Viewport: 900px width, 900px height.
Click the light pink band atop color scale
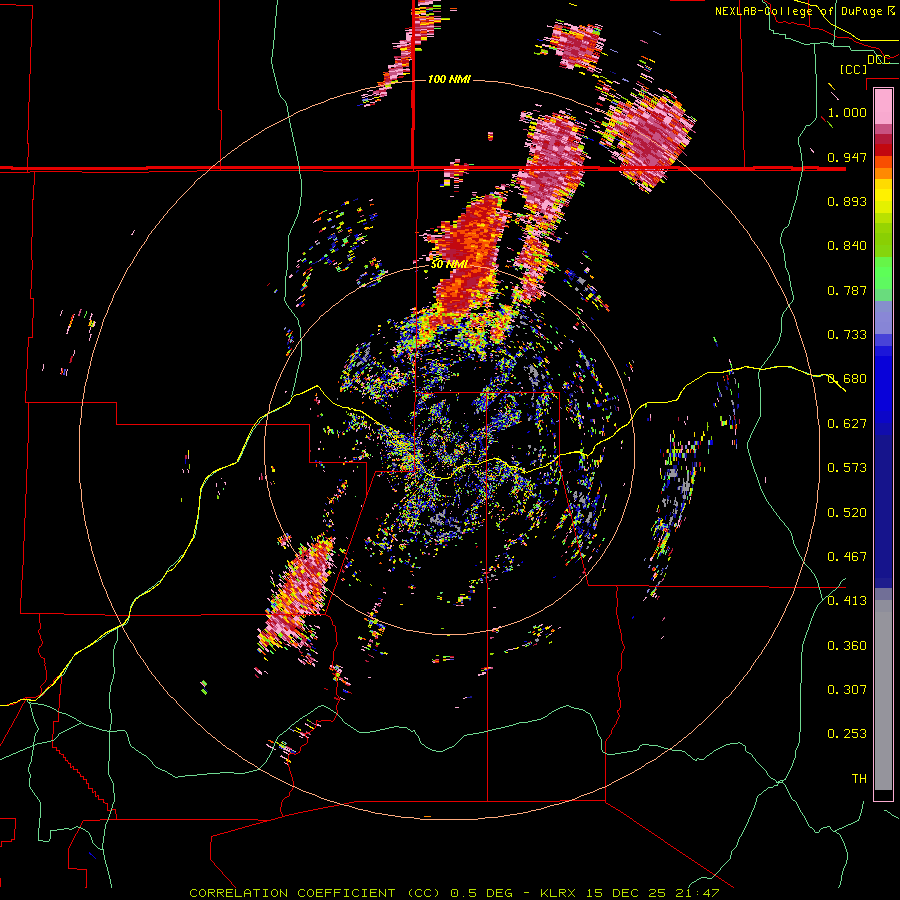(x=883, y=107)
